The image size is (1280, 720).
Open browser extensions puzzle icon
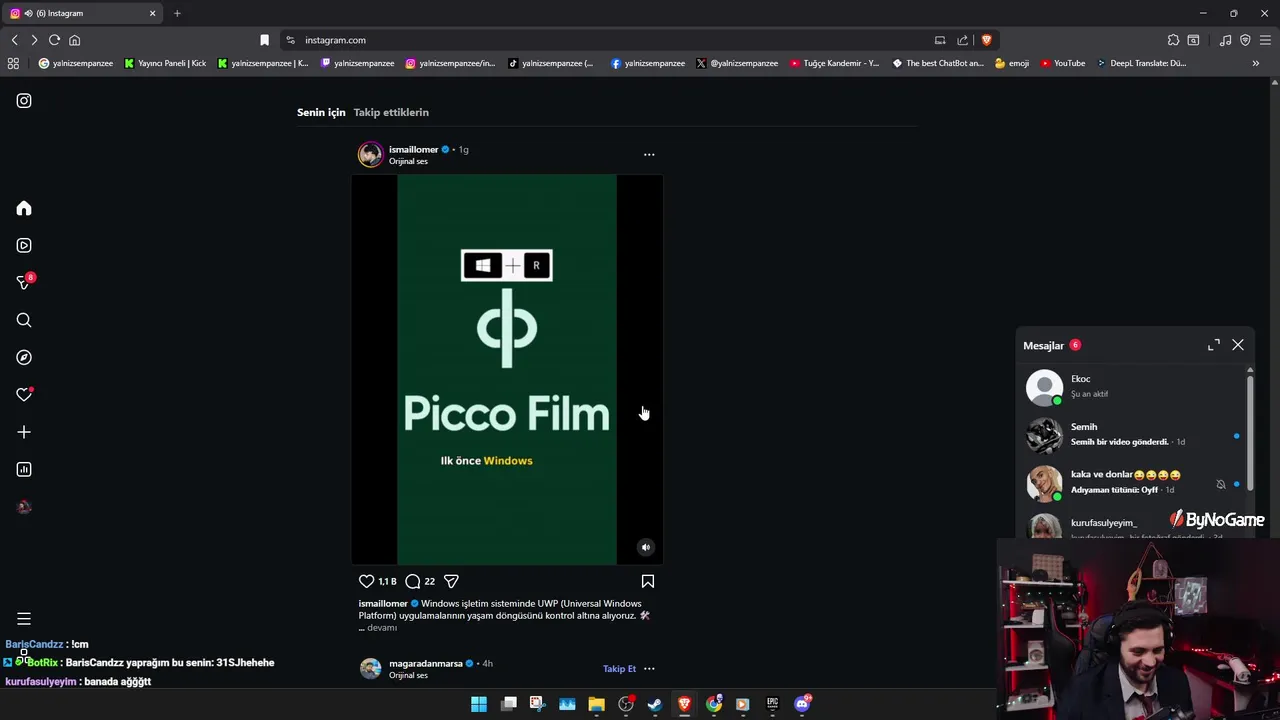click(x=1173, y=40)
